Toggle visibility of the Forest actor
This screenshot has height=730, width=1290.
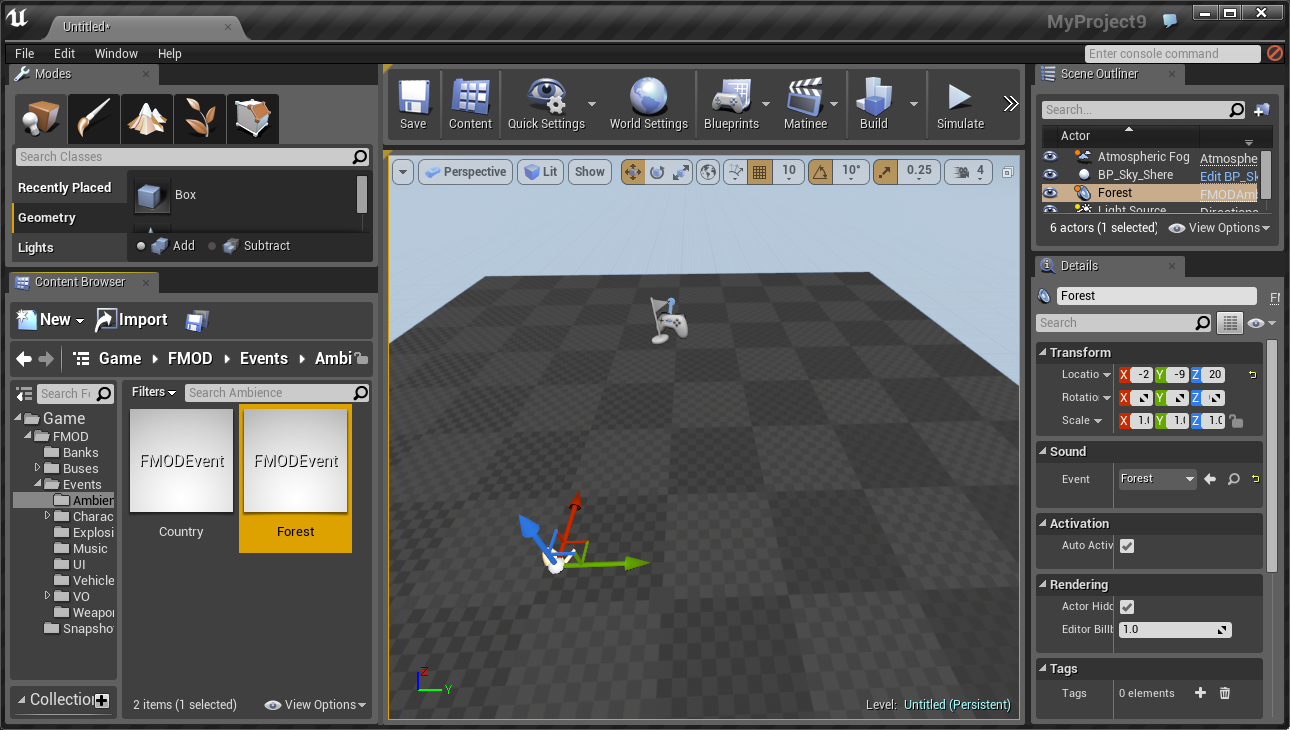tap(1050, 192)
